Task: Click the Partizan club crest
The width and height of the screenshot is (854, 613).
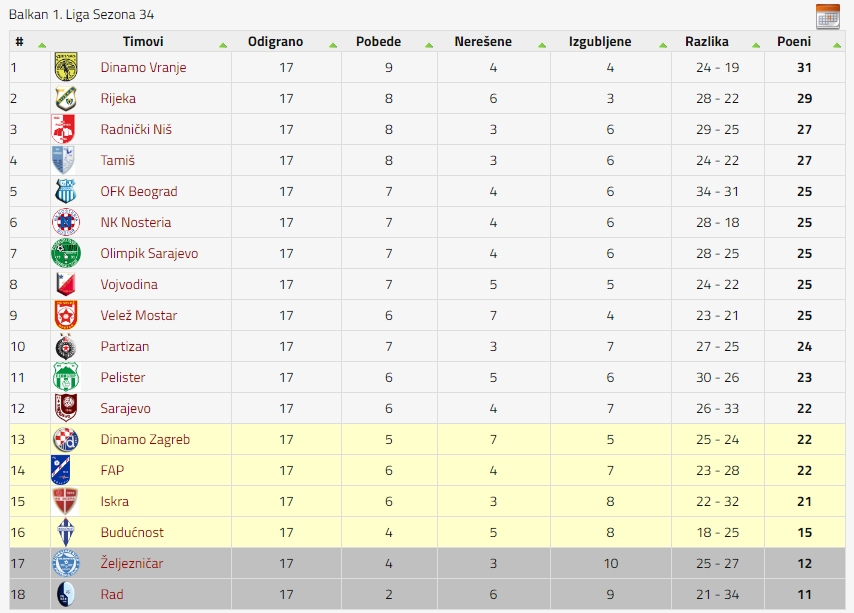Action: (x=66, y=346)
